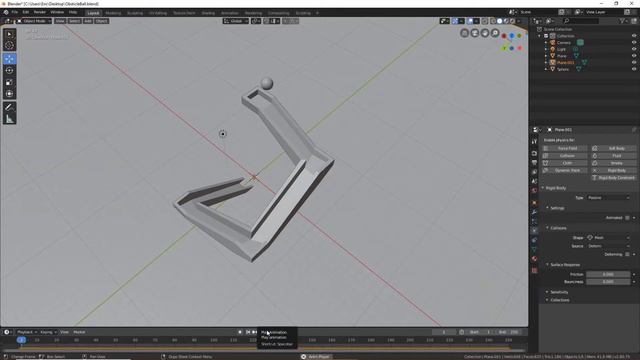
Task: Open the Object Mode dropdown
Action: [x=34, y=21]
